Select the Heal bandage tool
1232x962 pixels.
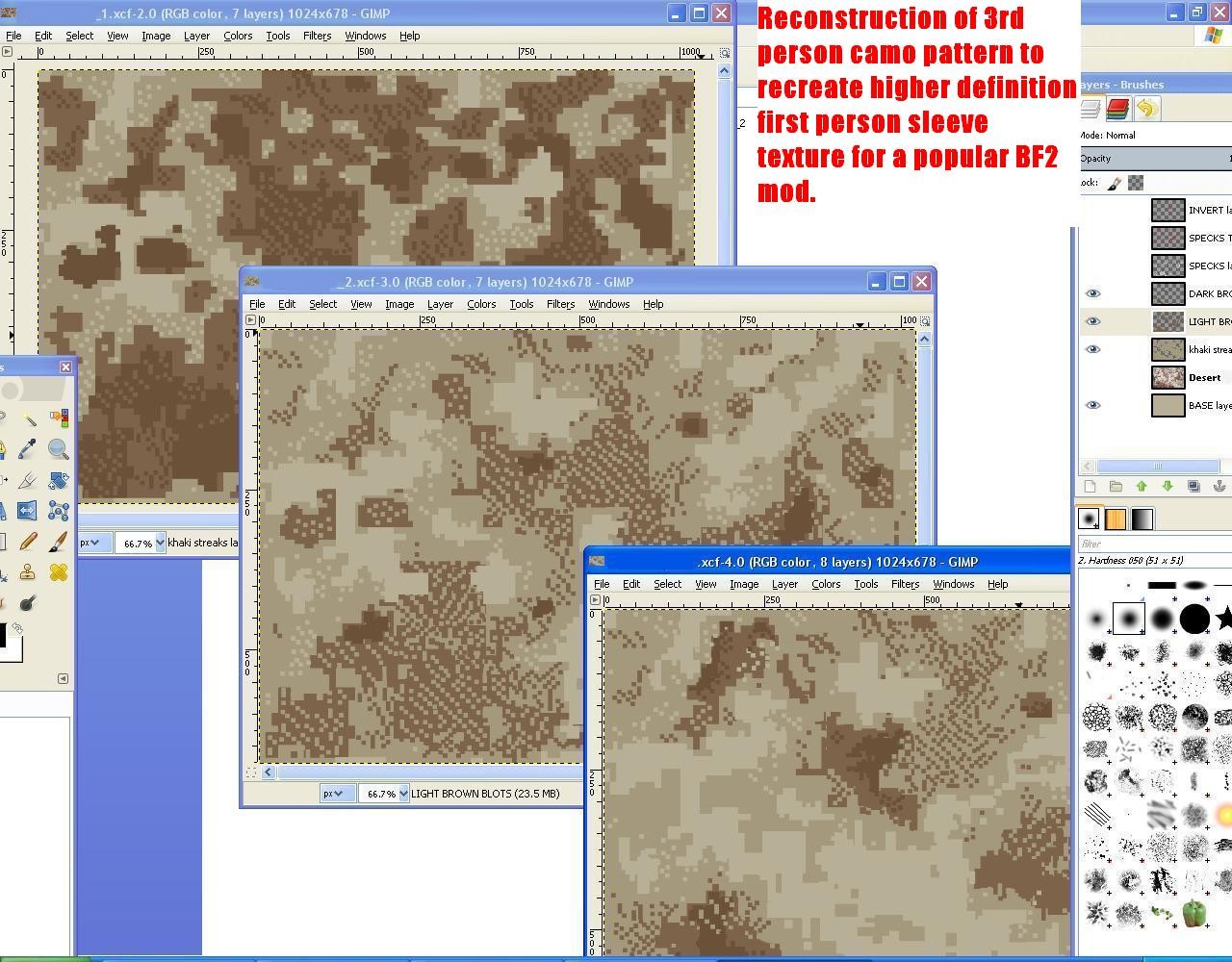pos(58,573)
